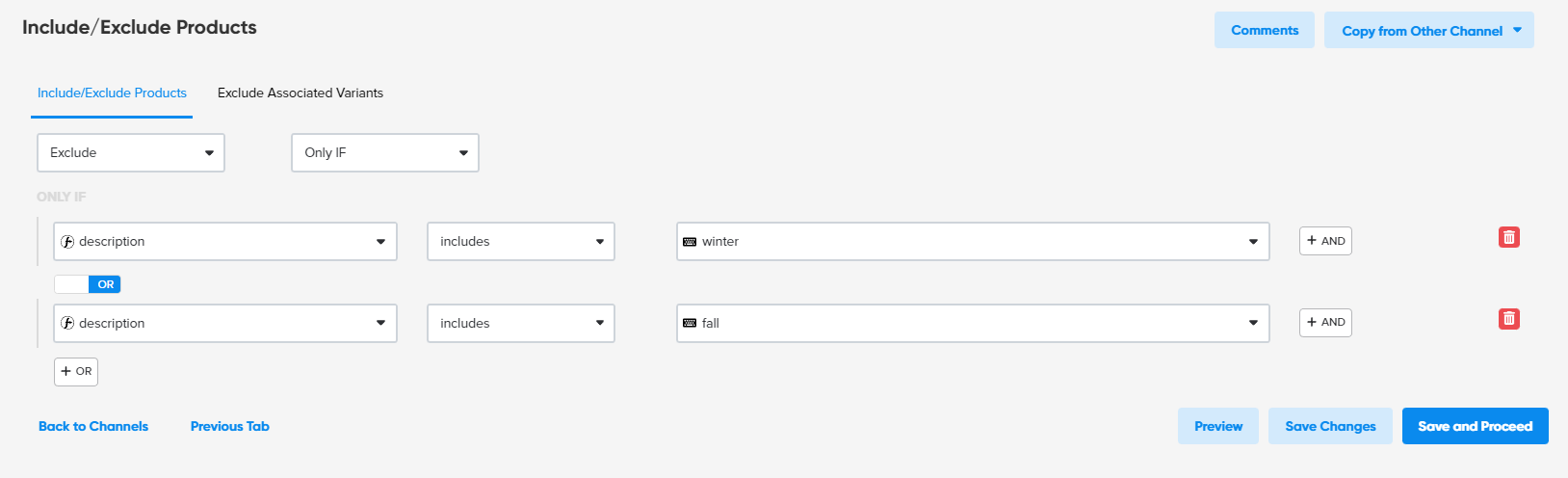Click Save and Proceed button
The height and width of the screenshot is (478, 1568).
coord(1476,426)
